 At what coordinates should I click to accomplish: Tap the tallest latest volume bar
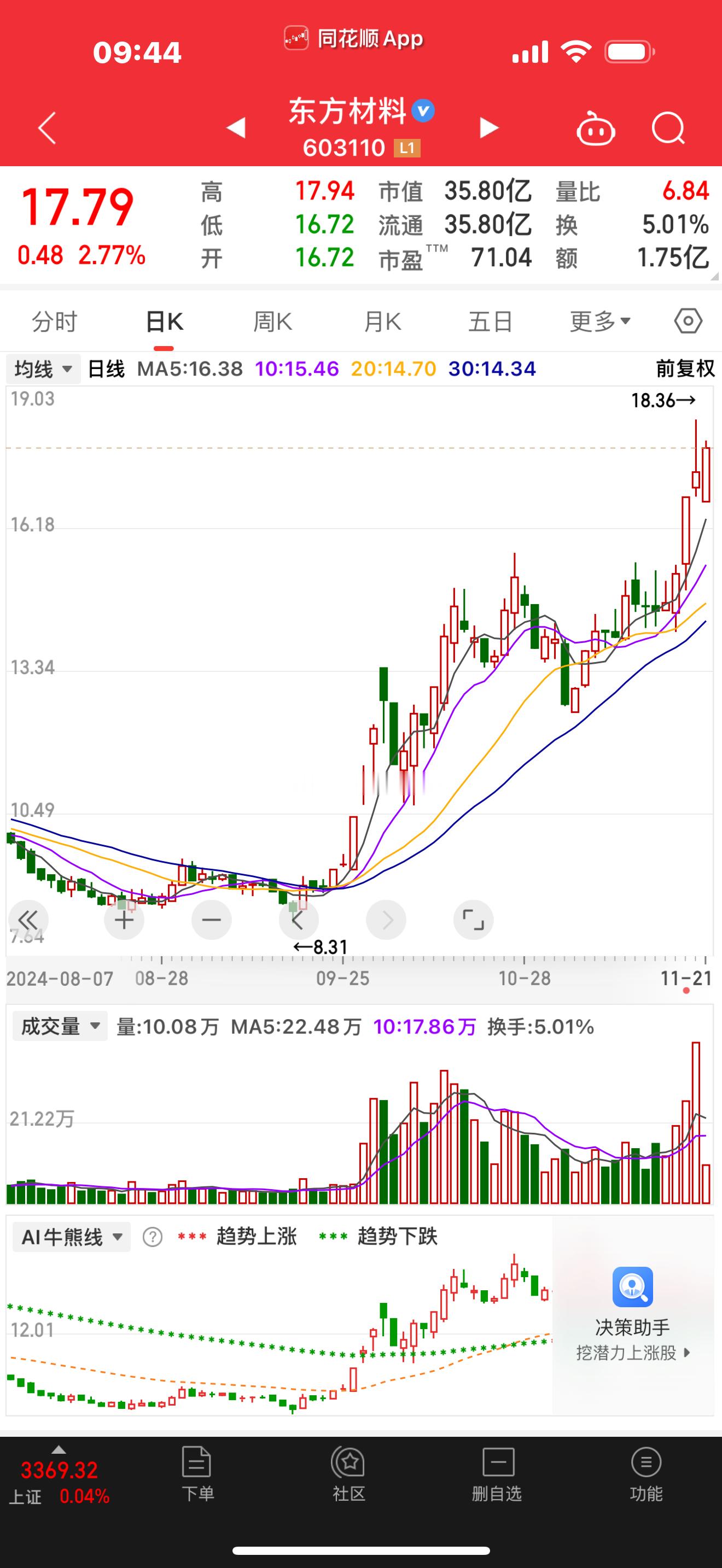[x=696, y=1123]
